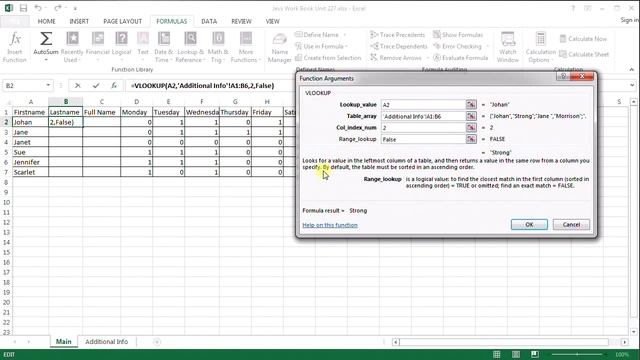Click Create from Selection
Viewport: 640px width, 360px height.
point(328,58)
